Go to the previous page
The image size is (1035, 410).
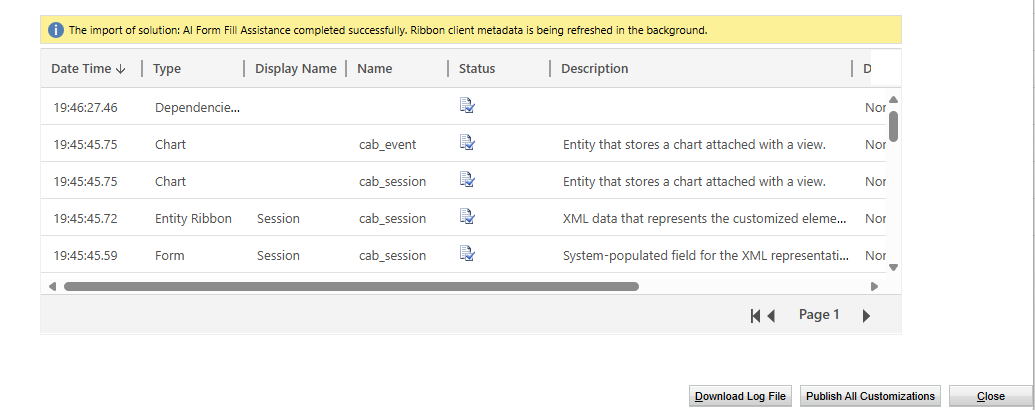(x=771, y=316)
